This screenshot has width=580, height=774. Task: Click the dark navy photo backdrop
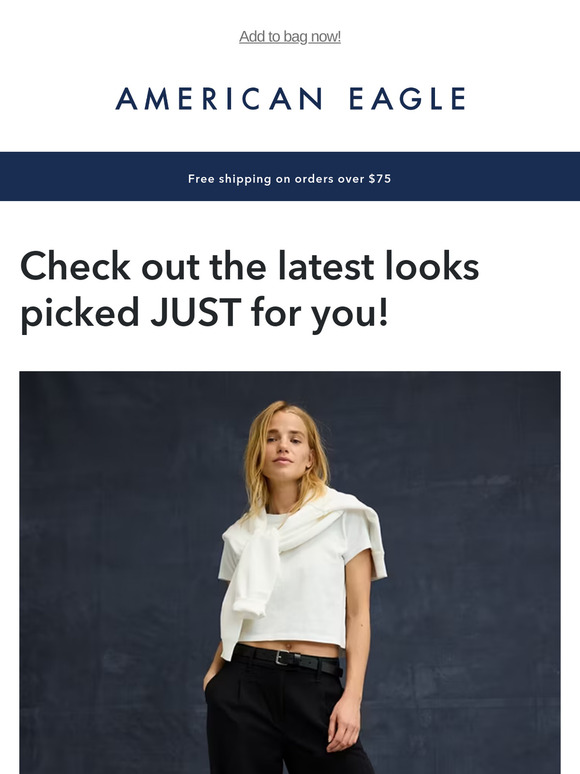click(123, 543)
